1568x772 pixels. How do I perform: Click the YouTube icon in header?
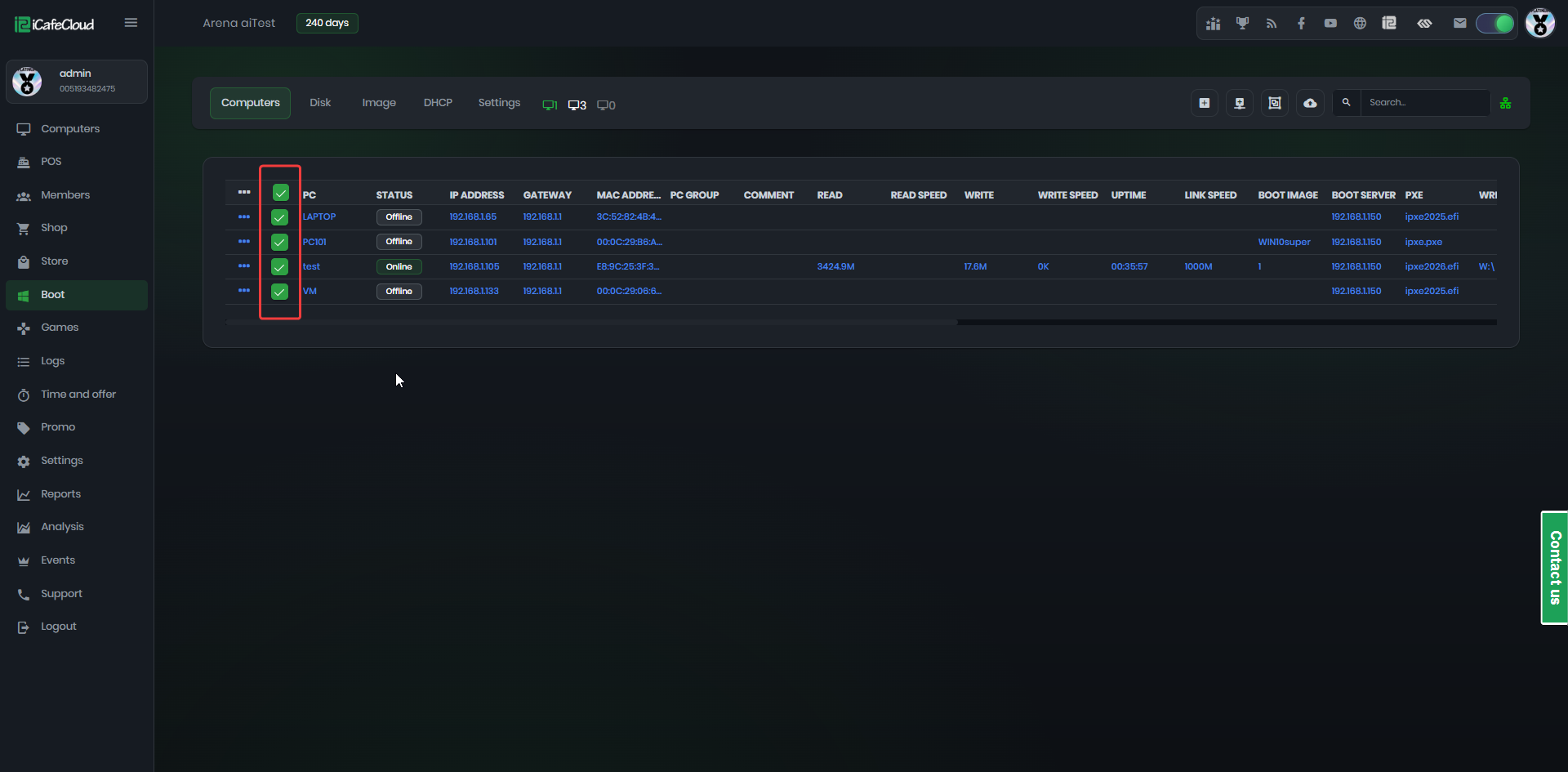[1330, 23]
